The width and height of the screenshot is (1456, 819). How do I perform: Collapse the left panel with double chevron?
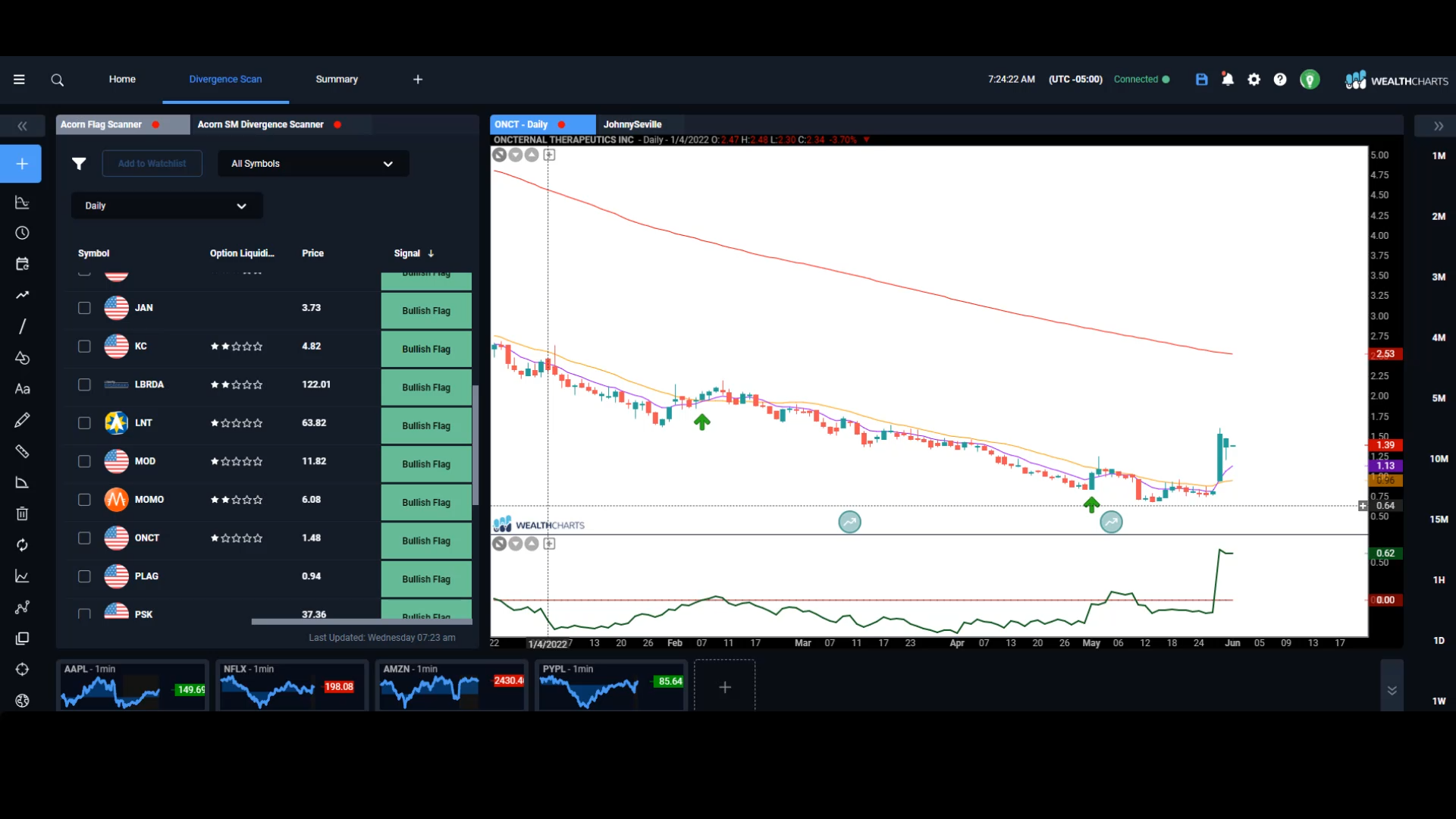[x=22, y=126]
